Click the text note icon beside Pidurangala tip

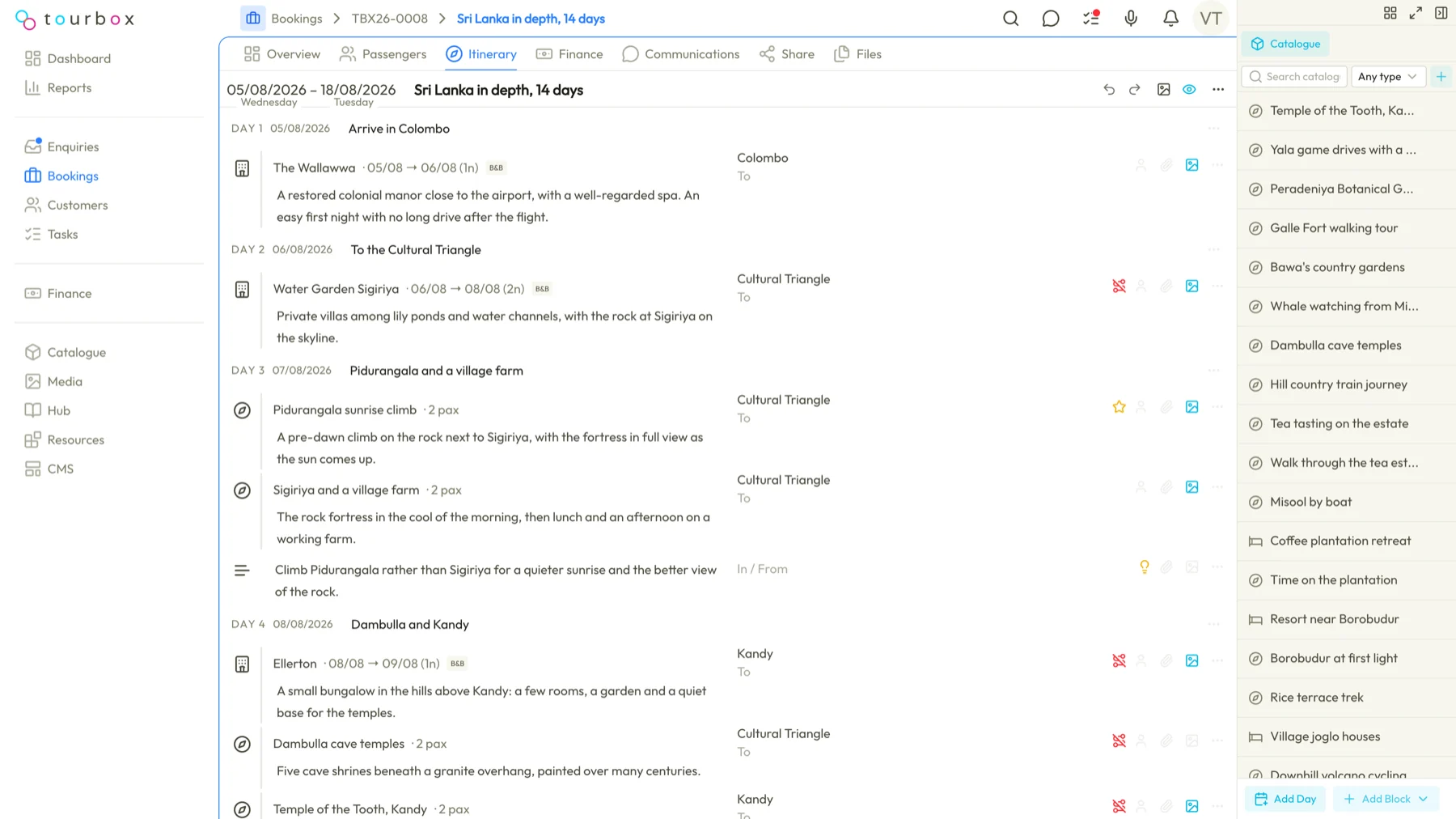tap(242, 571)
